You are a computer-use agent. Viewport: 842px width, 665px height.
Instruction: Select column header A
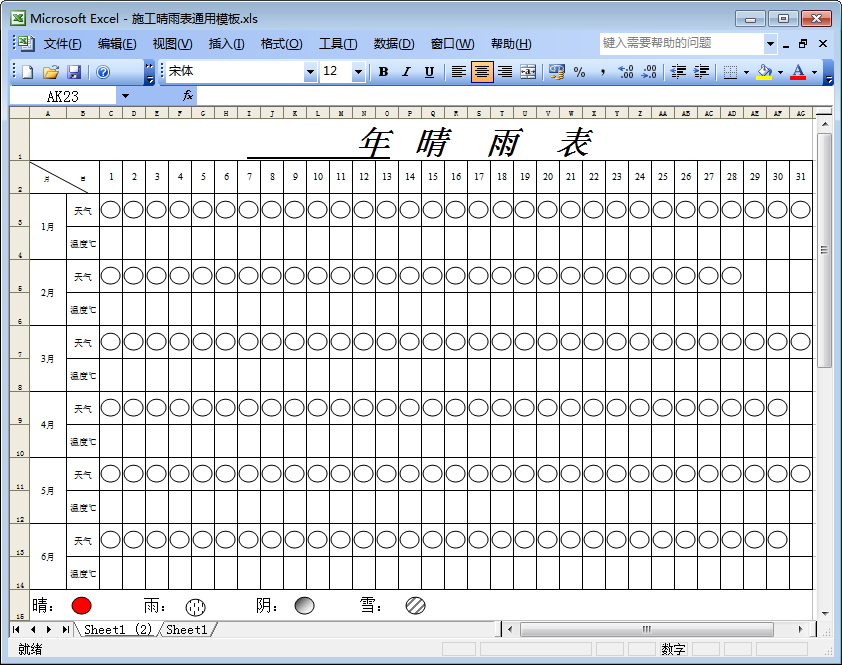[x=48, y=113]
